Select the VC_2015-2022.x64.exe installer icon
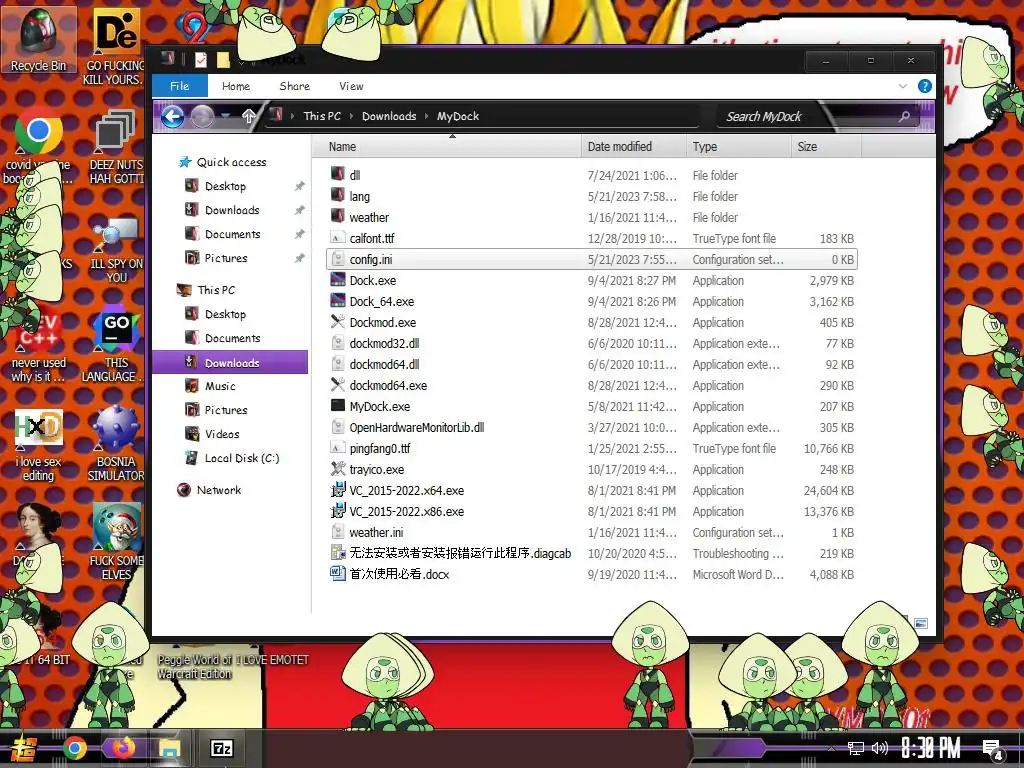Viewport: 1024px width, 768px height. (338, 490)
